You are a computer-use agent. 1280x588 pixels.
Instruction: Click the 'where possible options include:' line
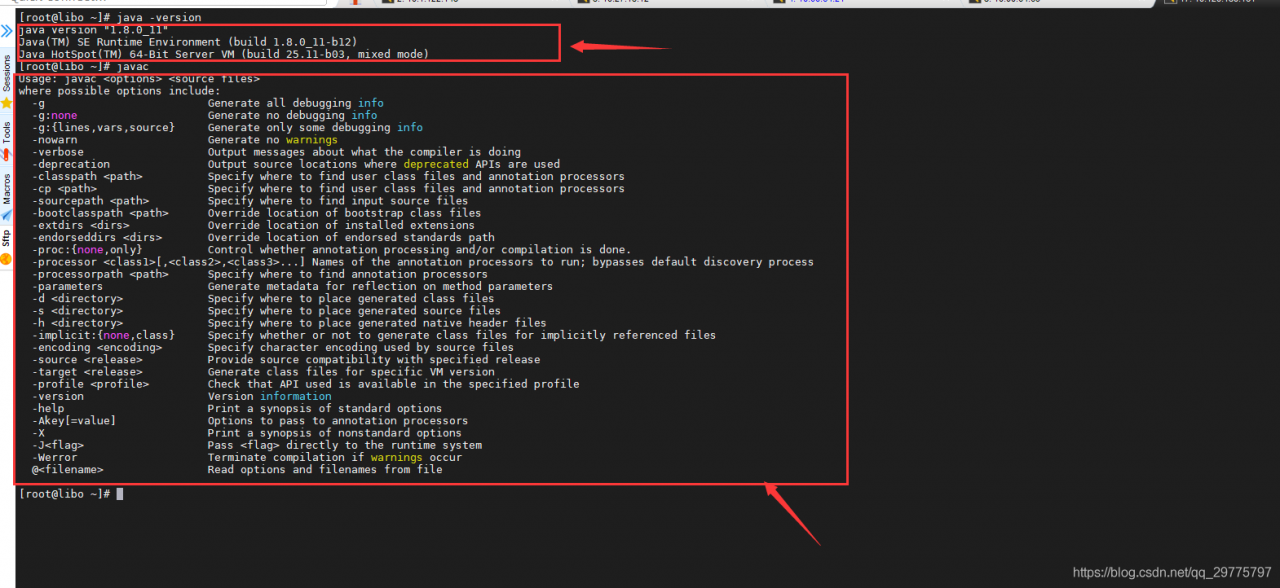119,91
